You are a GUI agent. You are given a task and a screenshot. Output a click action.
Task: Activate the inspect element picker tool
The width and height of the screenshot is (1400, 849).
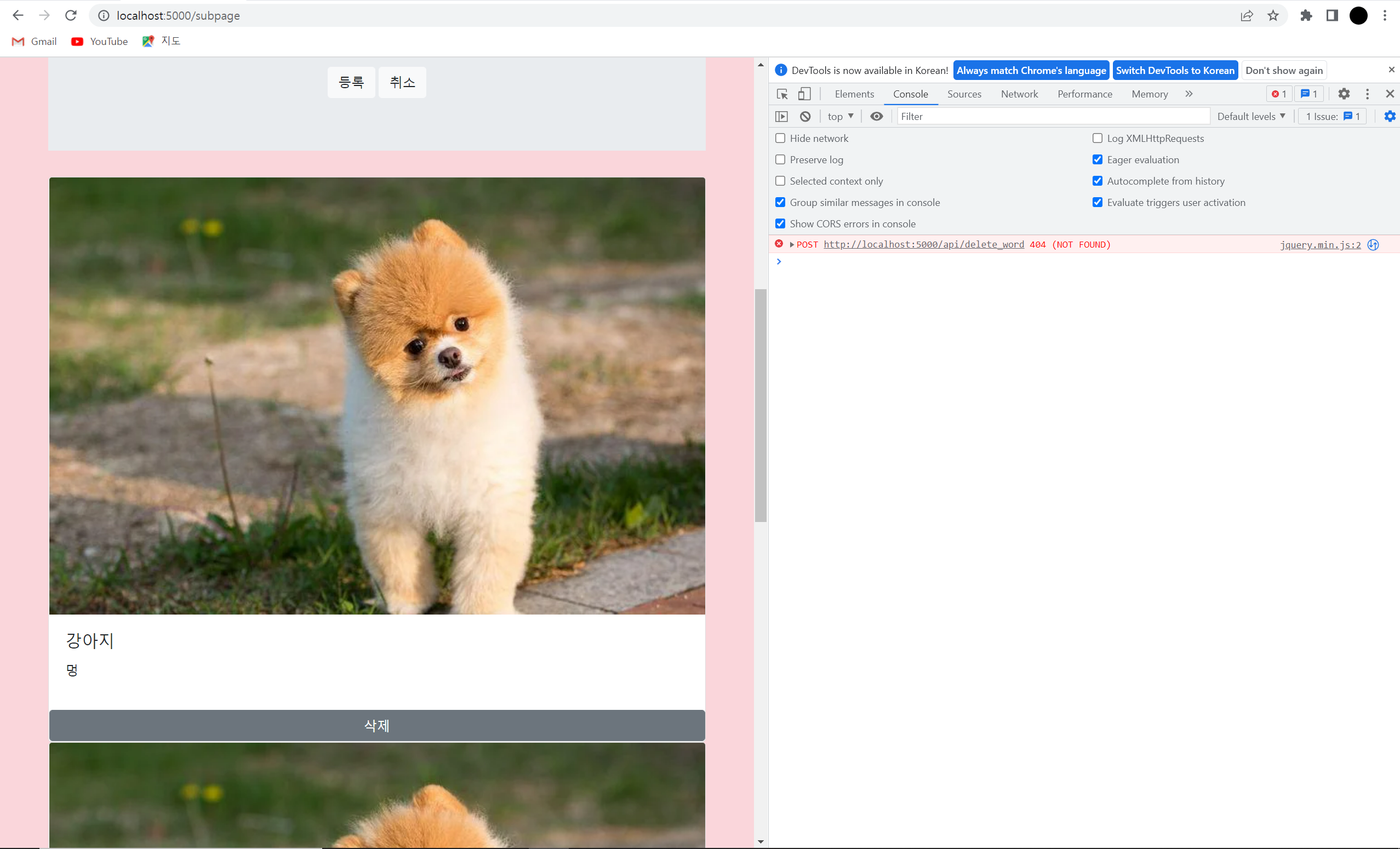782,94
